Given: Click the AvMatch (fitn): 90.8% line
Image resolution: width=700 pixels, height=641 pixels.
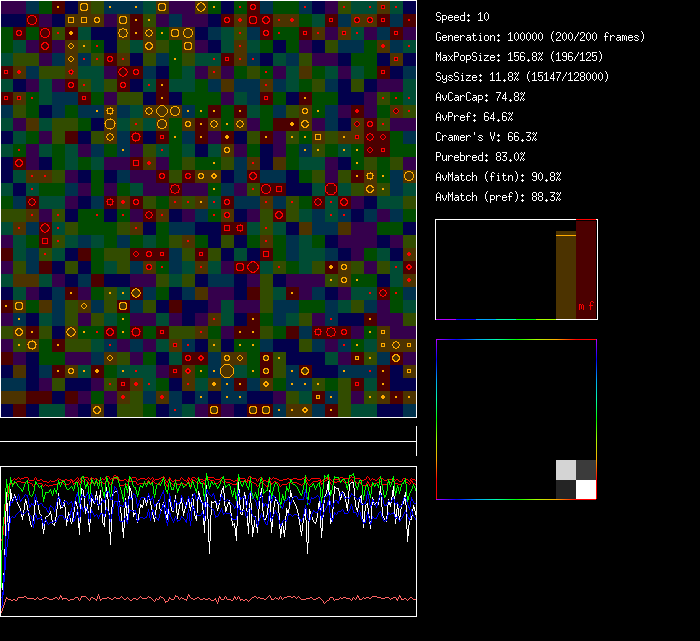Looking at the screenshot, I should click(498, 177).
